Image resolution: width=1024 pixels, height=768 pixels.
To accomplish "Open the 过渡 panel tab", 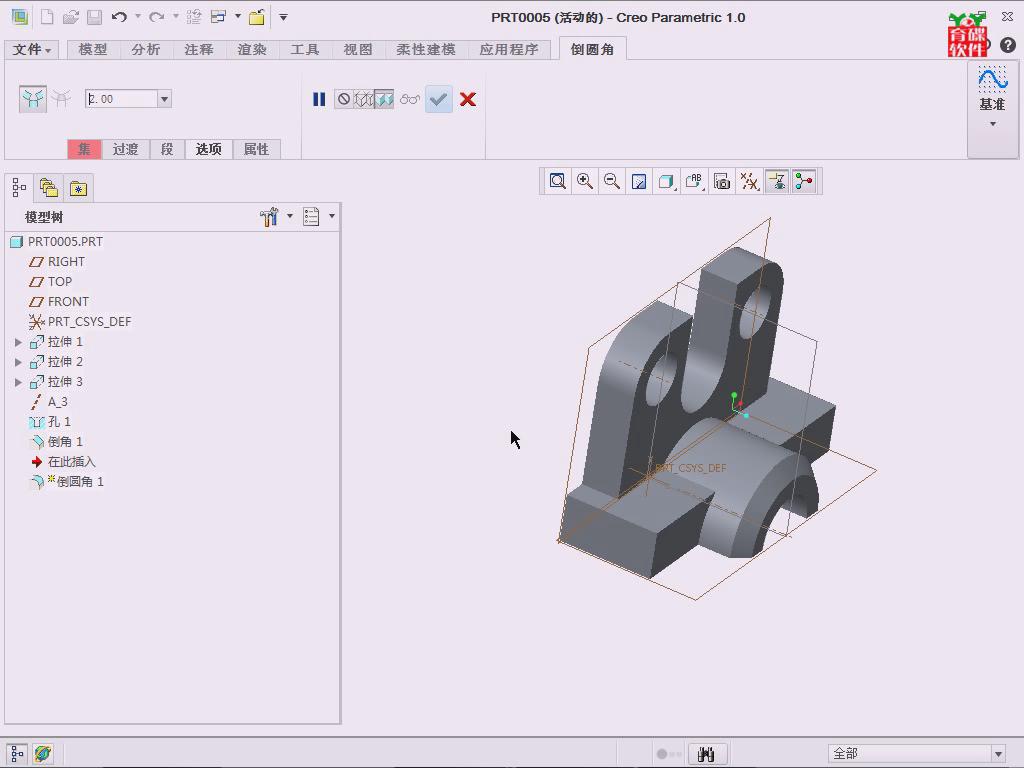I will 125,149.
